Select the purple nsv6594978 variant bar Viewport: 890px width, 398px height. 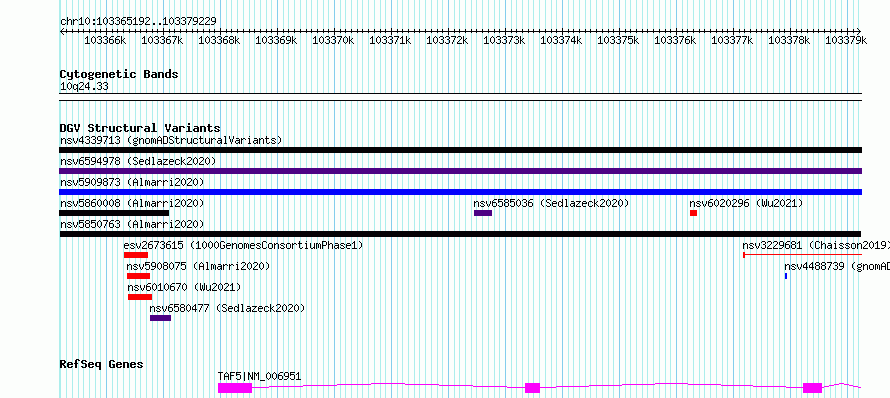(460, 171)
